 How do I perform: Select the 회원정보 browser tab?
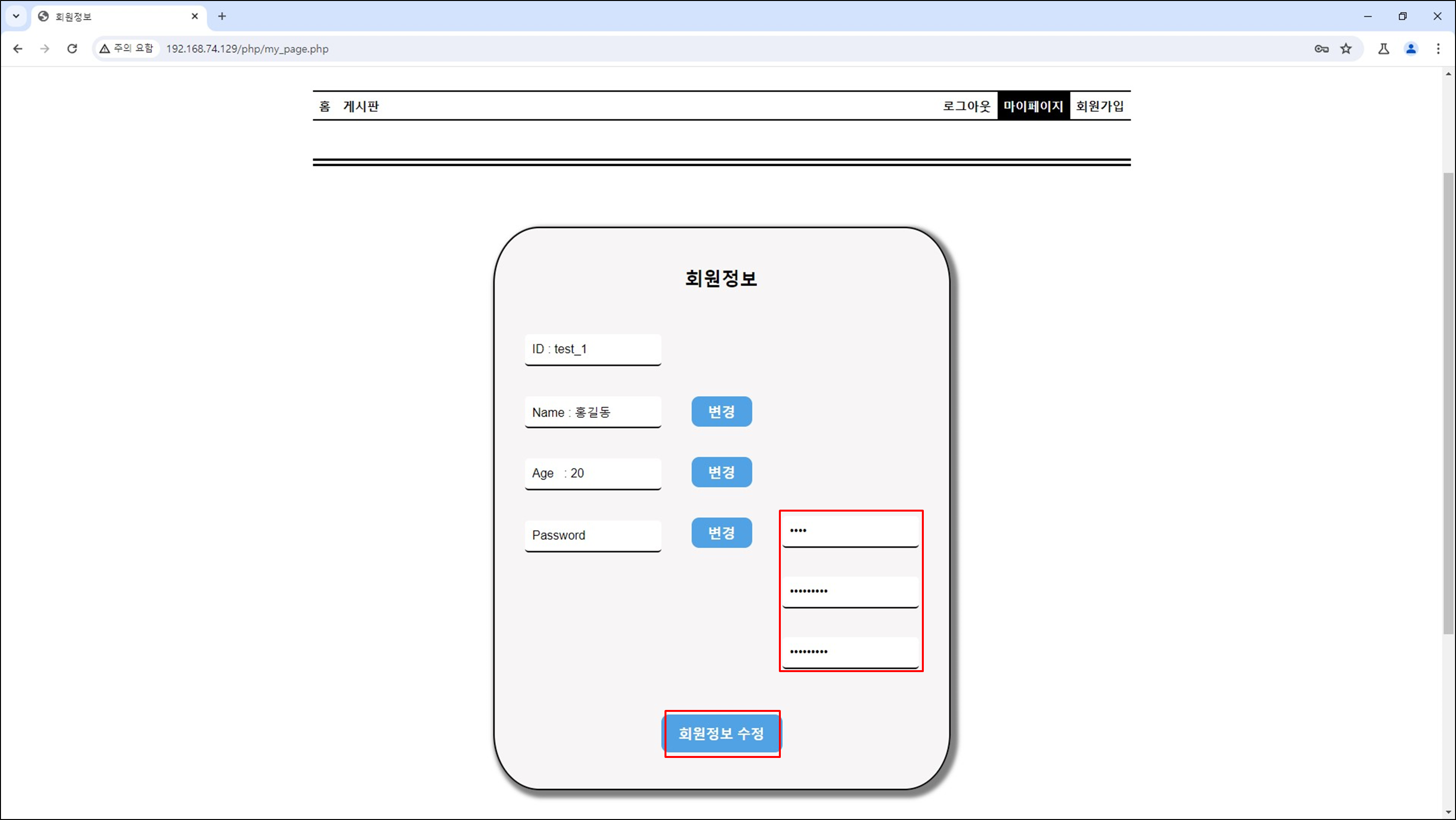[x=119, y=16]
